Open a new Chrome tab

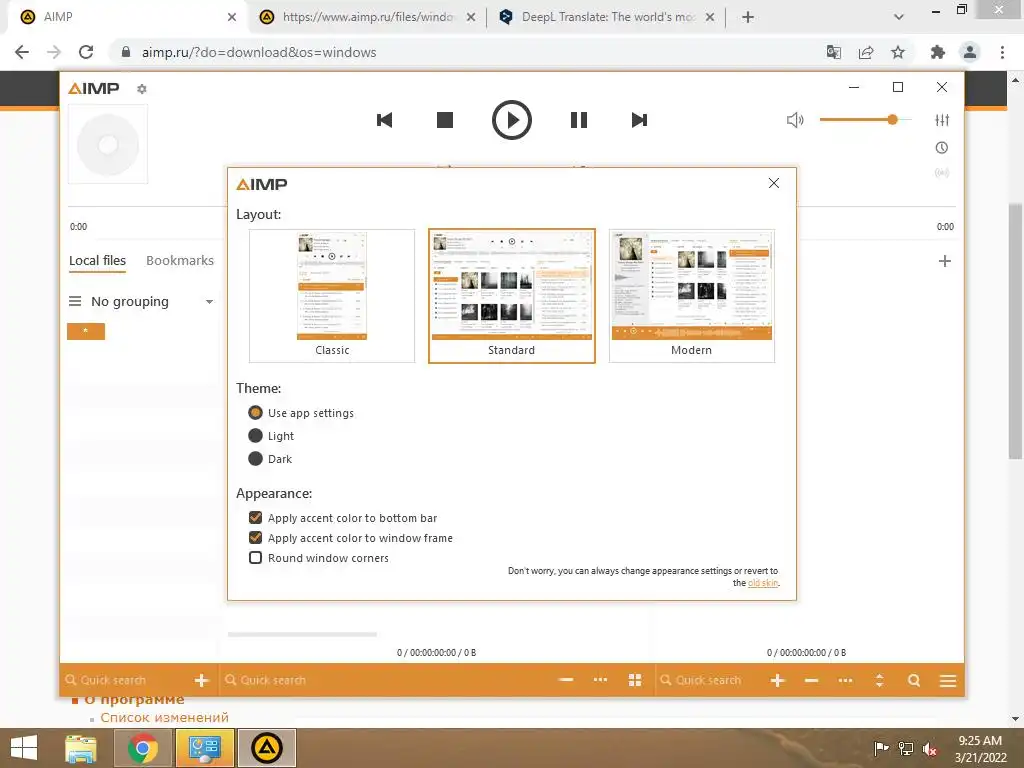point(748,17)
